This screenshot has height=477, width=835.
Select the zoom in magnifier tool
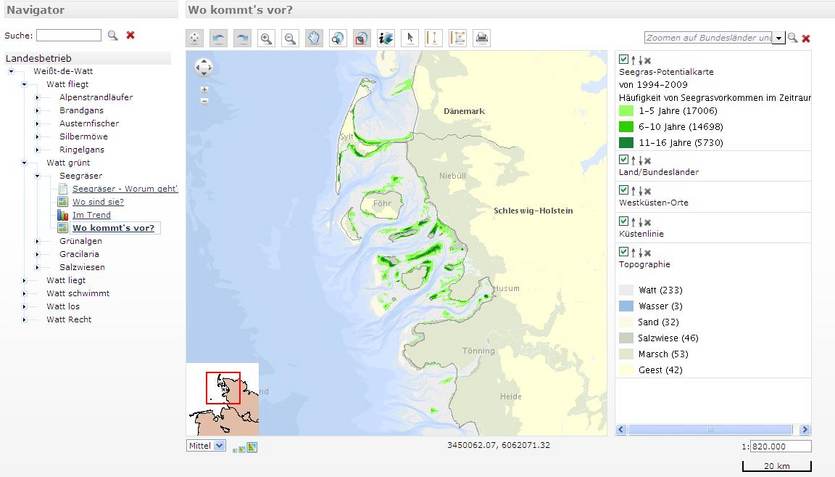[266, 38]
